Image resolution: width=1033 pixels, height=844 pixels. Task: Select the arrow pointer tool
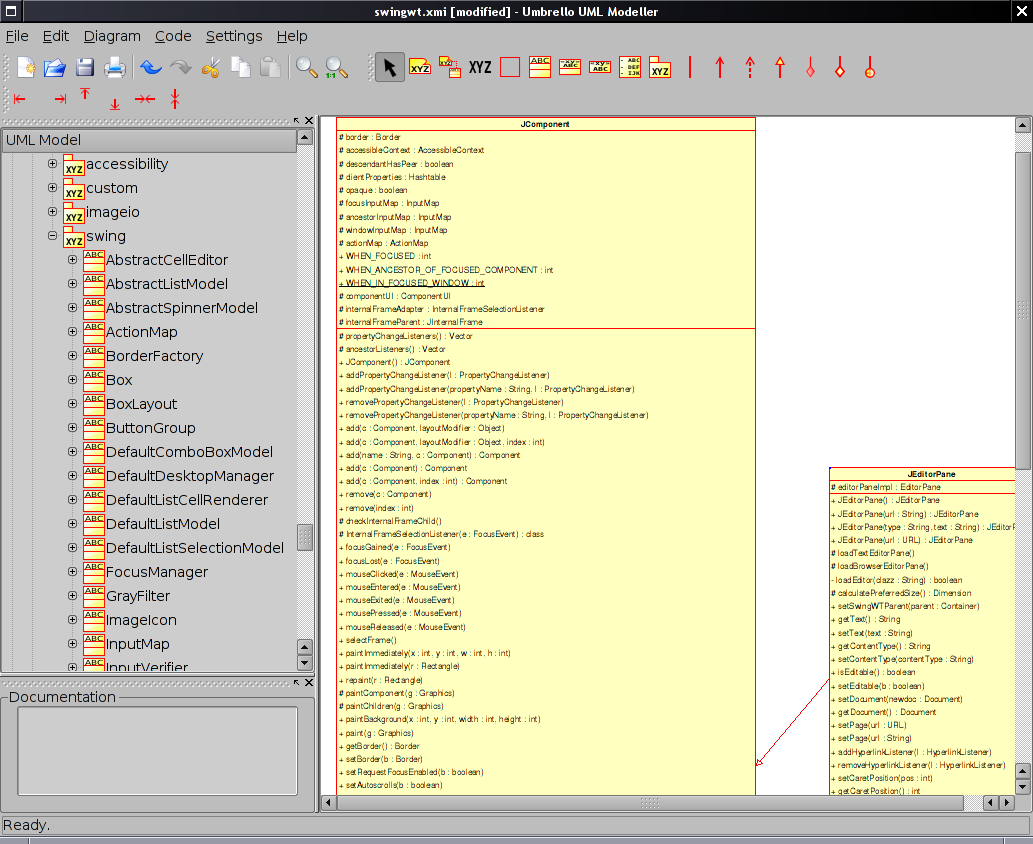pos(390,67)
